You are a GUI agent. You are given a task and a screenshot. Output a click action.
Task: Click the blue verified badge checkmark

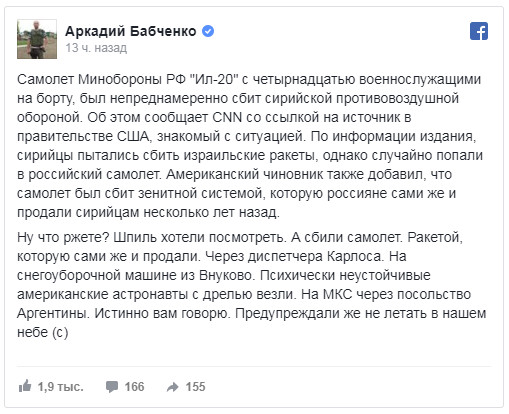[208, 31]
